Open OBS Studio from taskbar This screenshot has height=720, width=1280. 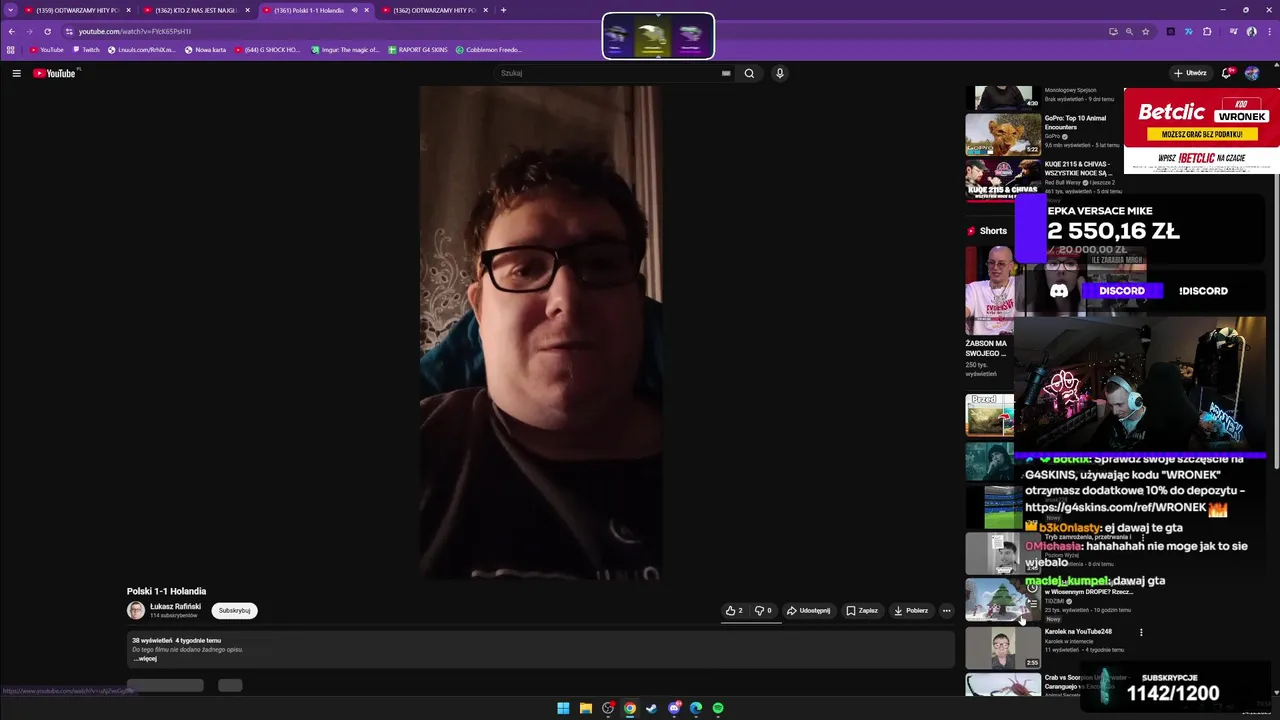pos(608,708)
